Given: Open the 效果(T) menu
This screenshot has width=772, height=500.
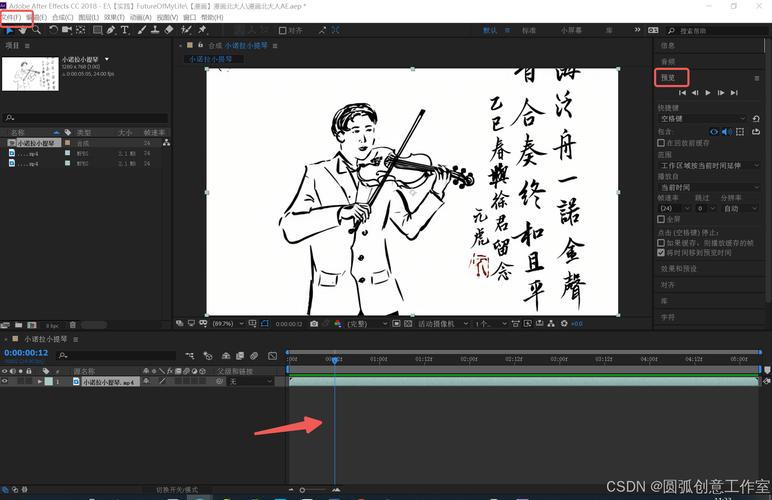Looking at the screenshot, I should (114, 17).
